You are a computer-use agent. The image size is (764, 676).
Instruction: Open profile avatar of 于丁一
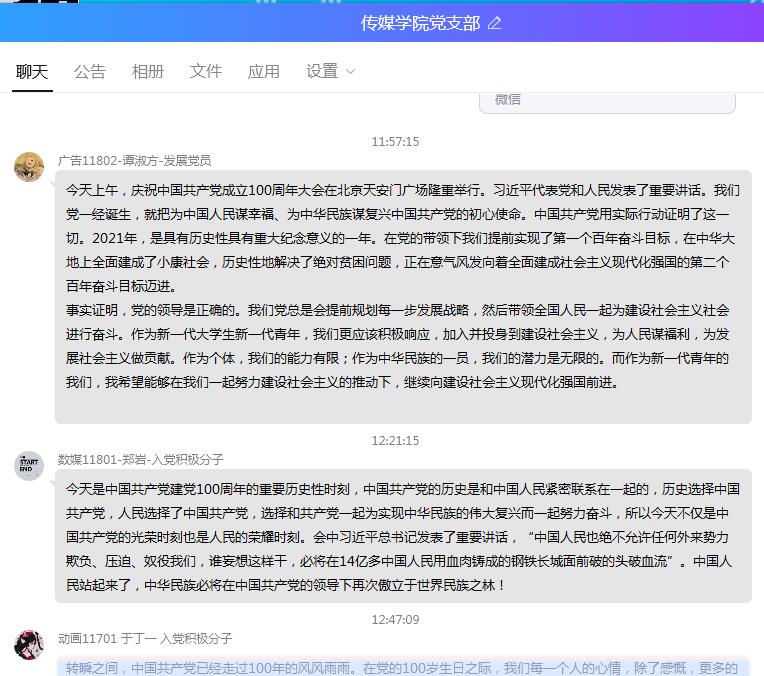(29, 645)
